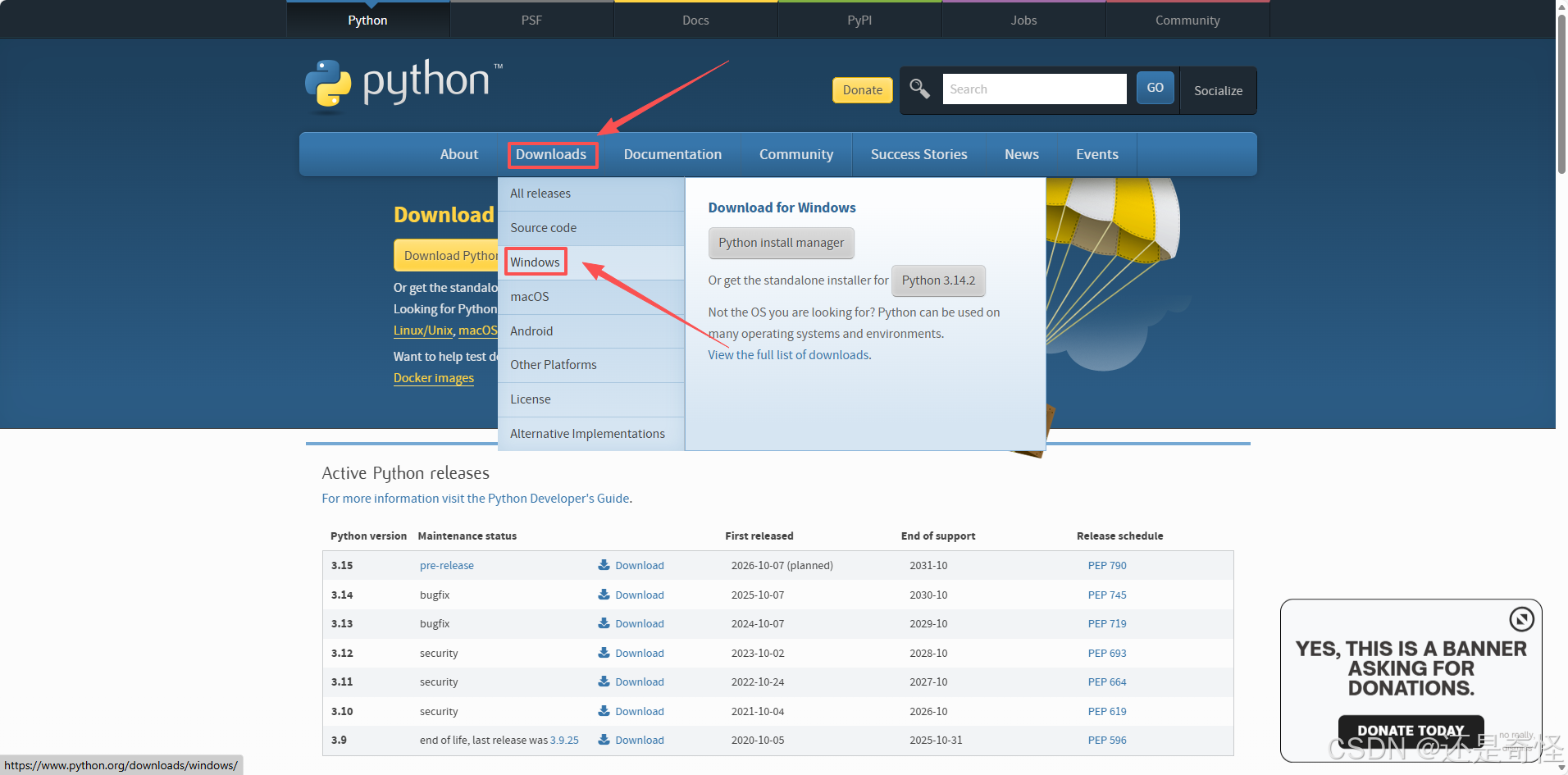
Task: Click download icon in 3.13 row
Action: pyautogui.click(x=604, y=623)
